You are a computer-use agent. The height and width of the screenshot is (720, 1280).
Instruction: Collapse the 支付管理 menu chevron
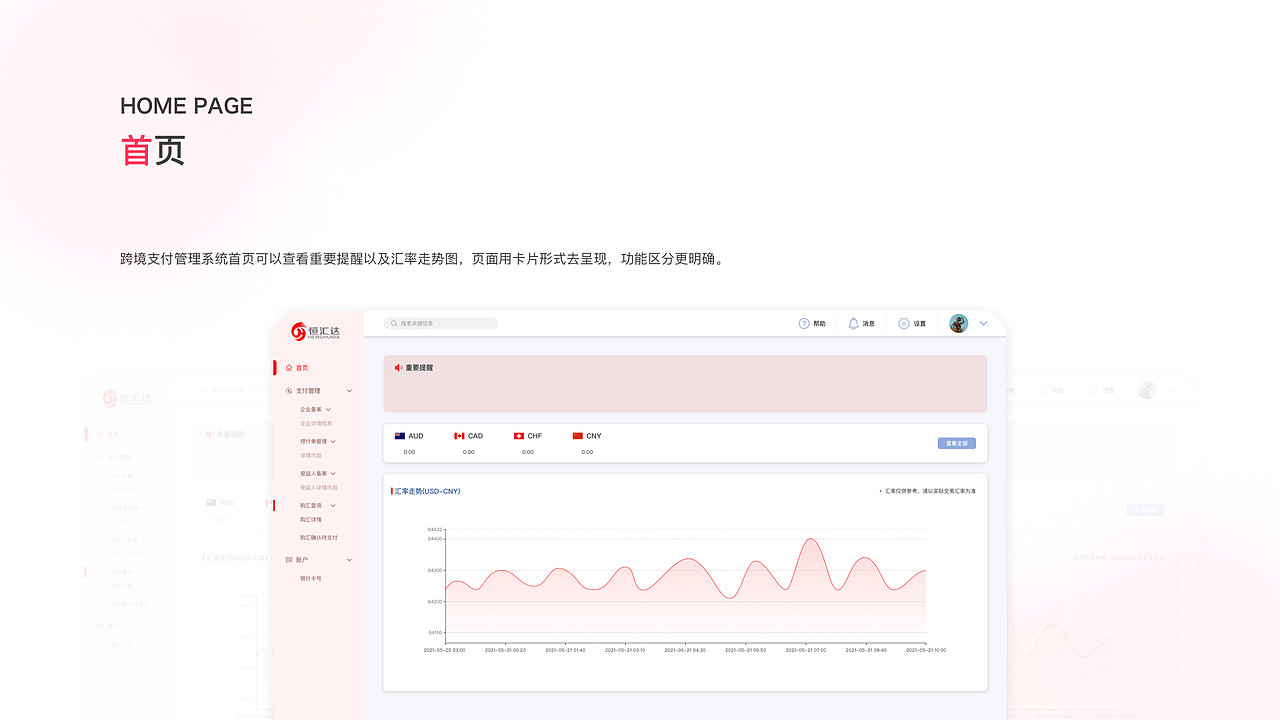[x=349, y=391]
